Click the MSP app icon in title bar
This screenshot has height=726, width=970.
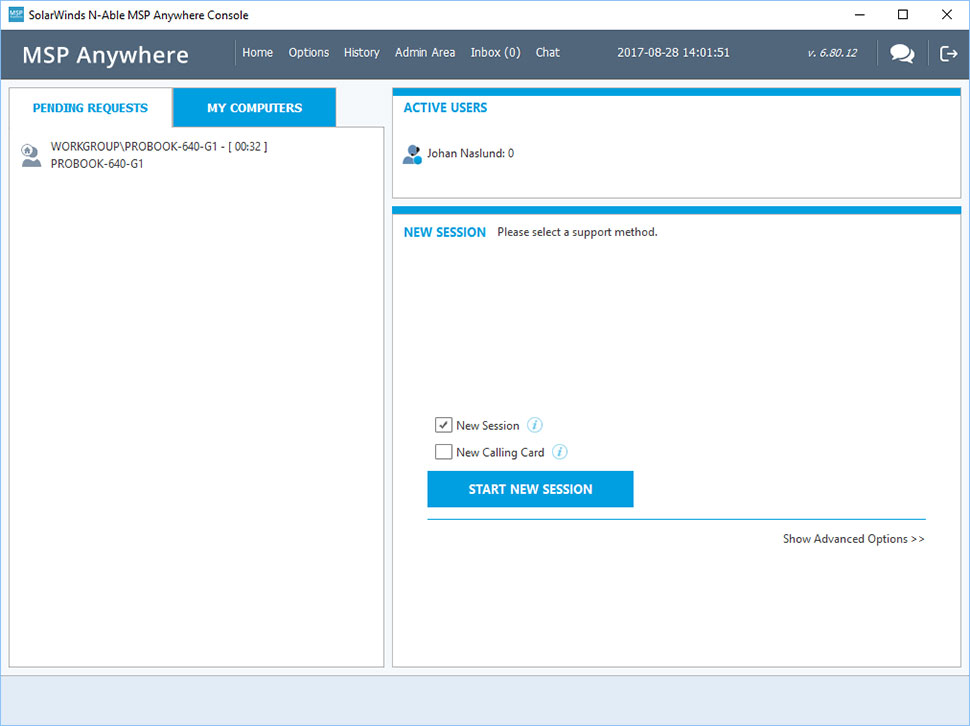(16, 15)
